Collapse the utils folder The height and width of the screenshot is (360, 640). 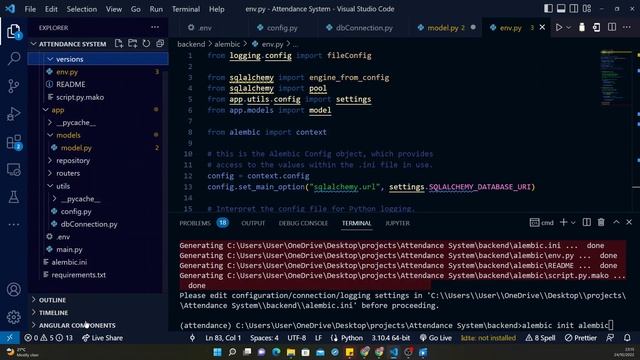click(x=98, y=186)
